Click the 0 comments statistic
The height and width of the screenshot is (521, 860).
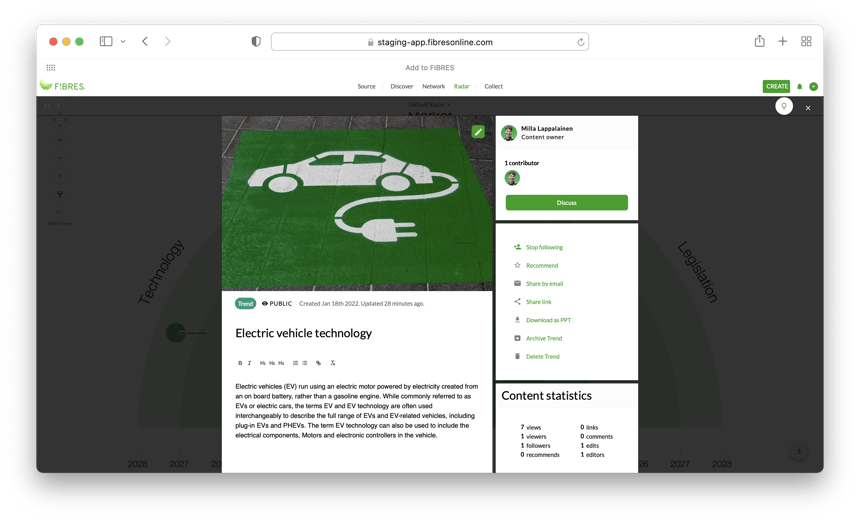596,437
